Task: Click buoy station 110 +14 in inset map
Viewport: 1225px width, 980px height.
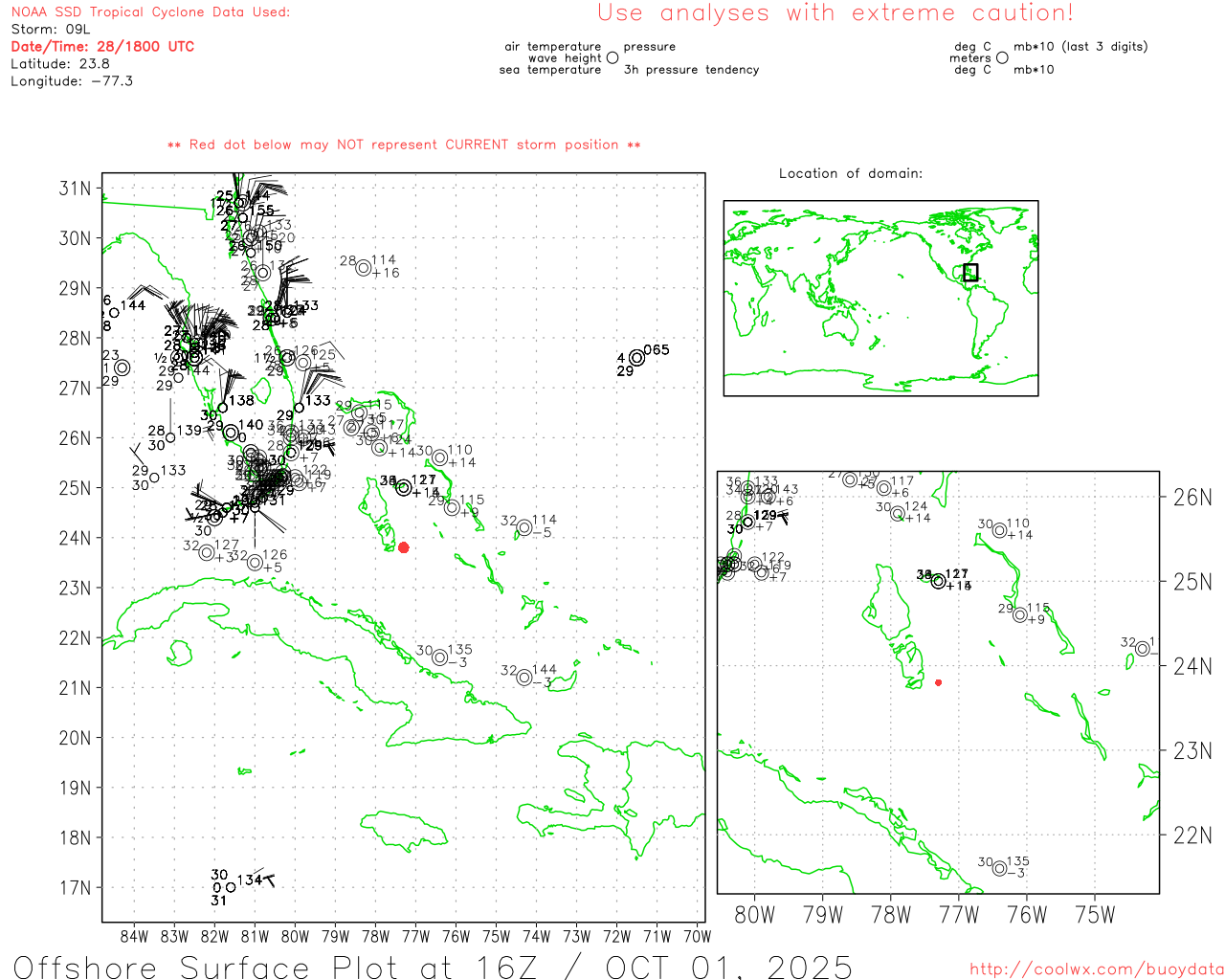Action: coord(1000,530)
